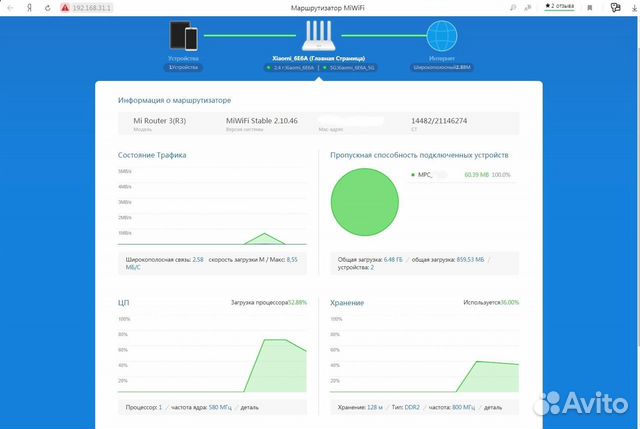Click the insecure connection warning icon
Image resolution: width=640 pixels, height=429 pixels.
pos(65,6)
